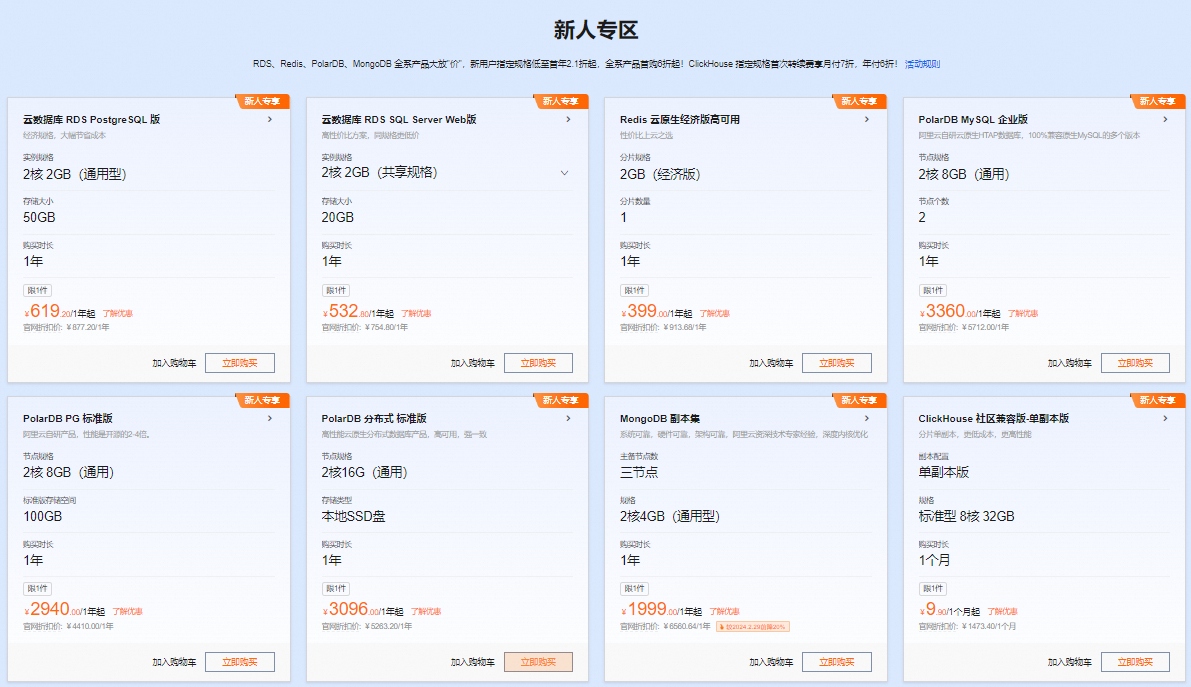The width and height of the screenshot is (1191, 687).
Task: Select 2核 2GB (通用型) spec value
Action: click(74, 174)
